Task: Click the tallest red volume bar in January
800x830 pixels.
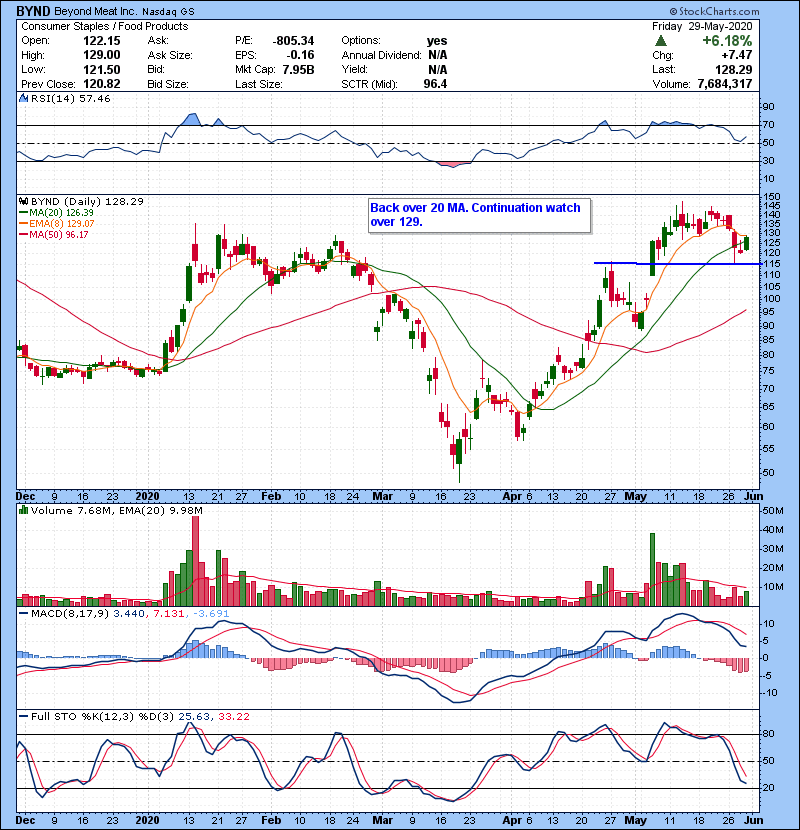Action: point(195,561)
